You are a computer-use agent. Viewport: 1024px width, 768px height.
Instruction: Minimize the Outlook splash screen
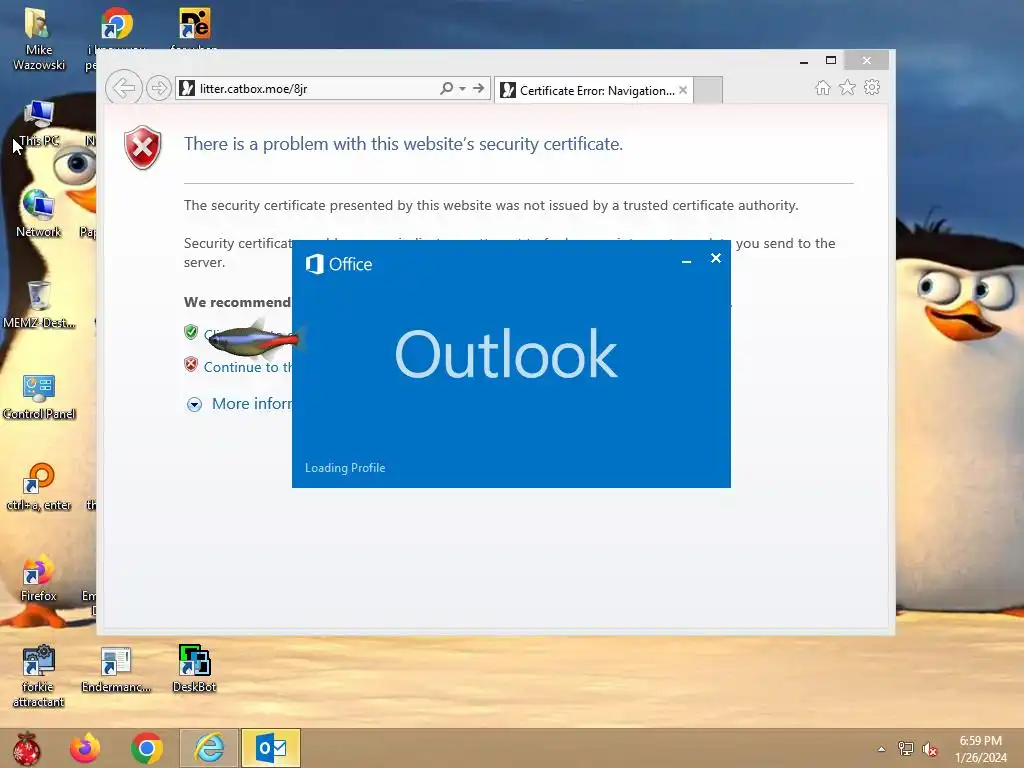686,261
